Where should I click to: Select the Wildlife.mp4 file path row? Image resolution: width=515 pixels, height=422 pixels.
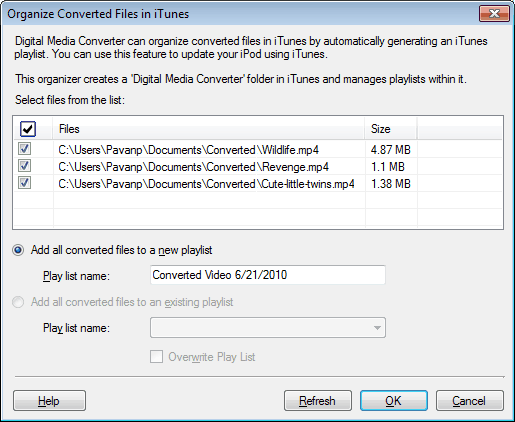pyautogui.click(x=189, y=150)
